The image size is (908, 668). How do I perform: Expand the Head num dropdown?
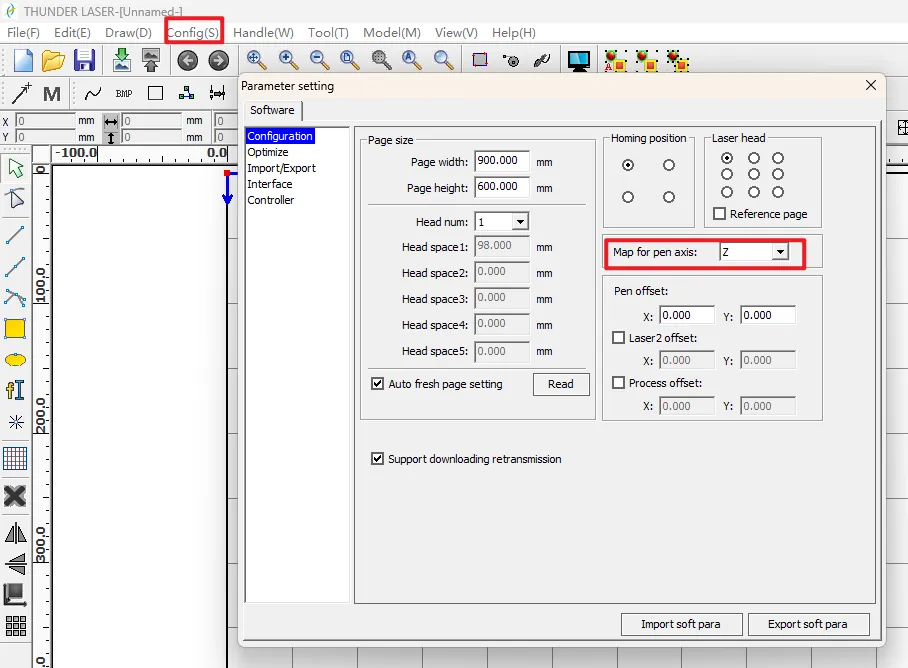(x=520, y=222)
